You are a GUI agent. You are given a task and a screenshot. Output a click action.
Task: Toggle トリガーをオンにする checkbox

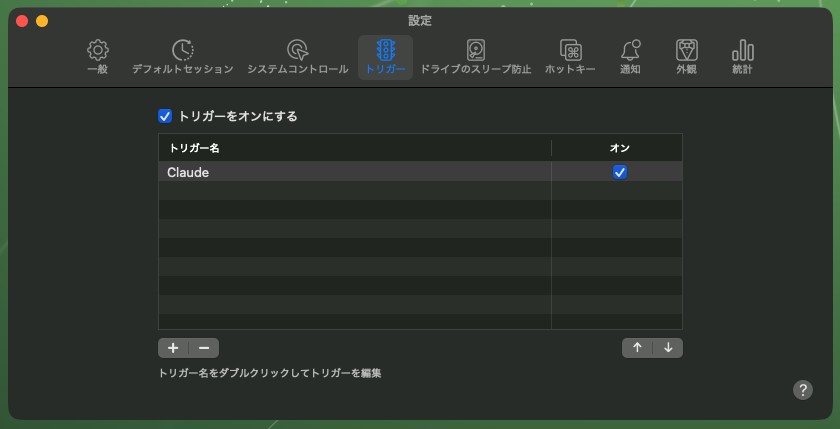point(165,116)
